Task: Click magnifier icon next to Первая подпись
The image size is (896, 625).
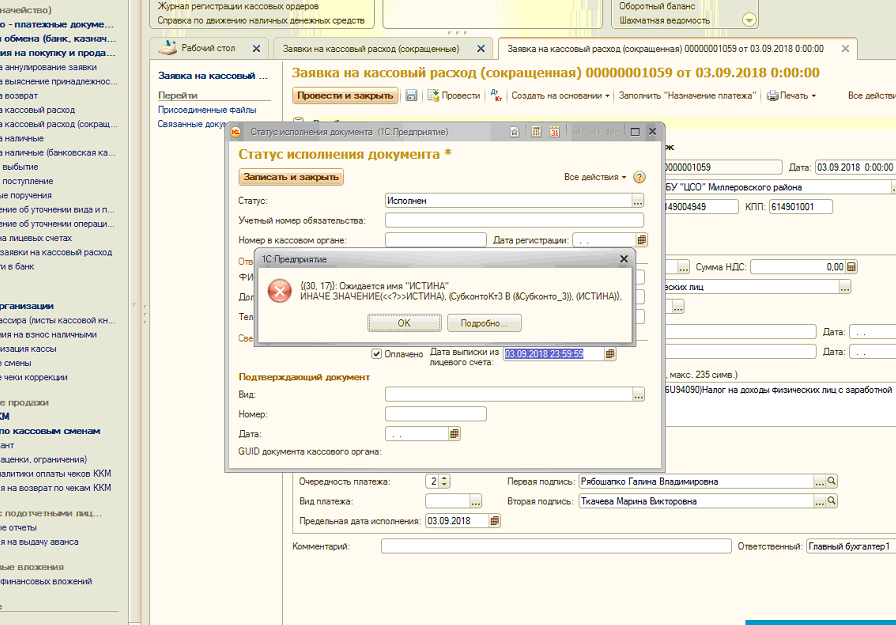Action: (831, 481)
